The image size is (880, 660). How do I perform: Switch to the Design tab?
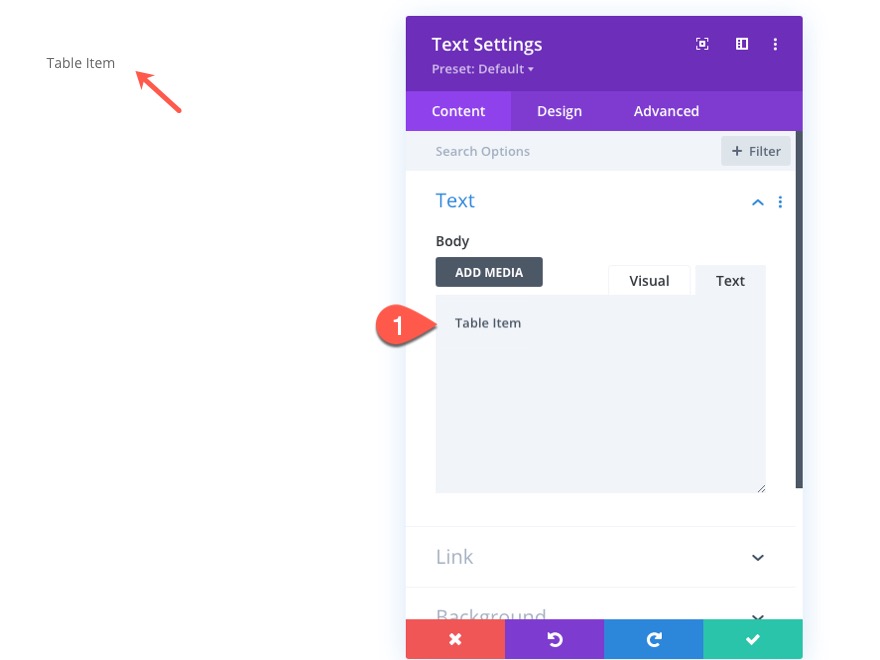point(559,111)
